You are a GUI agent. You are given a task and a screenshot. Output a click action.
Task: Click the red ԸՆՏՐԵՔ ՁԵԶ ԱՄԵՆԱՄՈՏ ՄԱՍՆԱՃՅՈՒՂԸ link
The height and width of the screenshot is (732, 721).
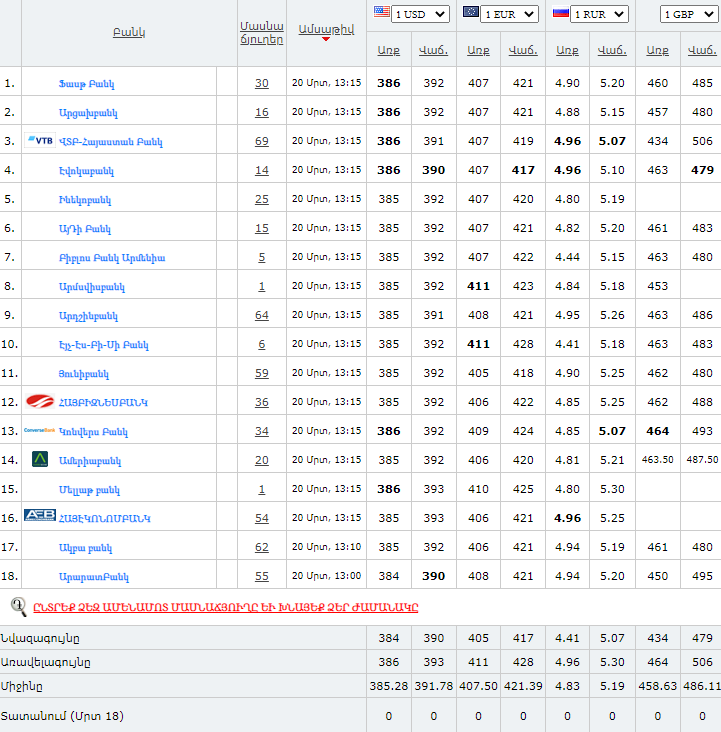point(226,607)
